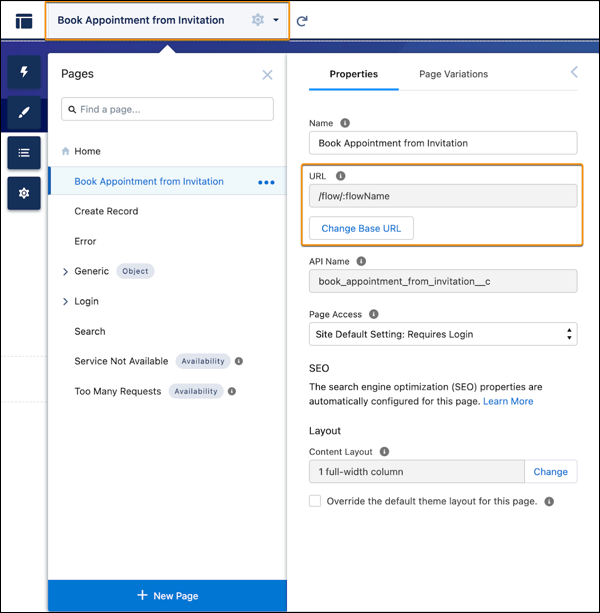Click the Object badge beside Generic
Image resolution: width=600 pixels, height=613 pixels.
coord(135,271)
